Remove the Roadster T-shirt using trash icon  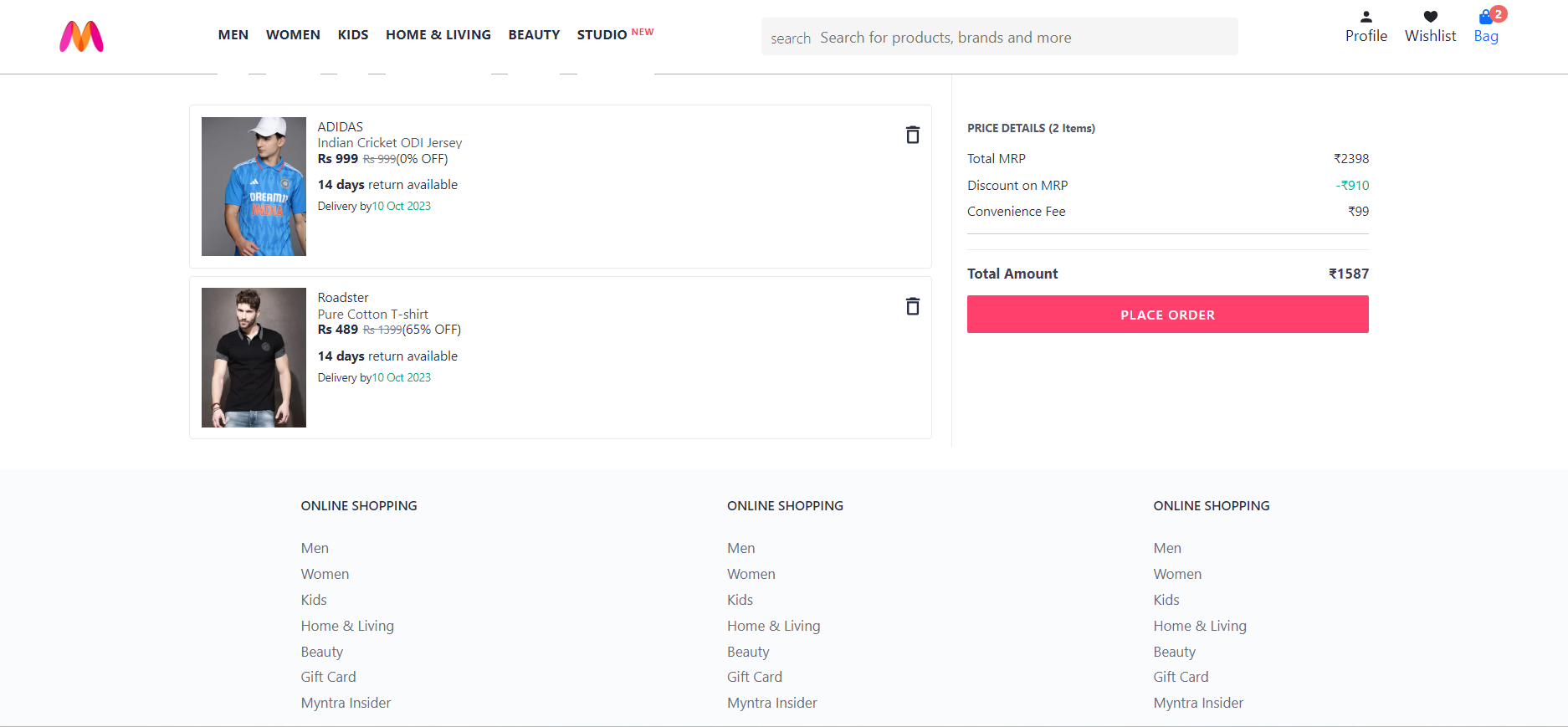[912, 306]
